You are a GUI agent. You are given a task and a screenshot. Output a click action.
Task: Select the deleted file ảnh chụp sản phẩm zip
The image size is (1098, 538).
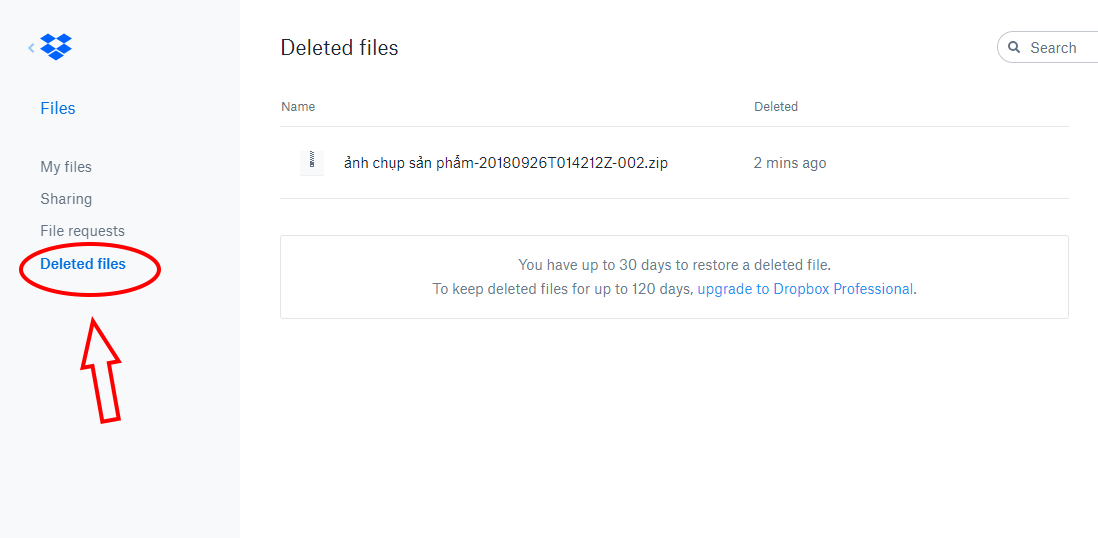(x=505, y=163)
